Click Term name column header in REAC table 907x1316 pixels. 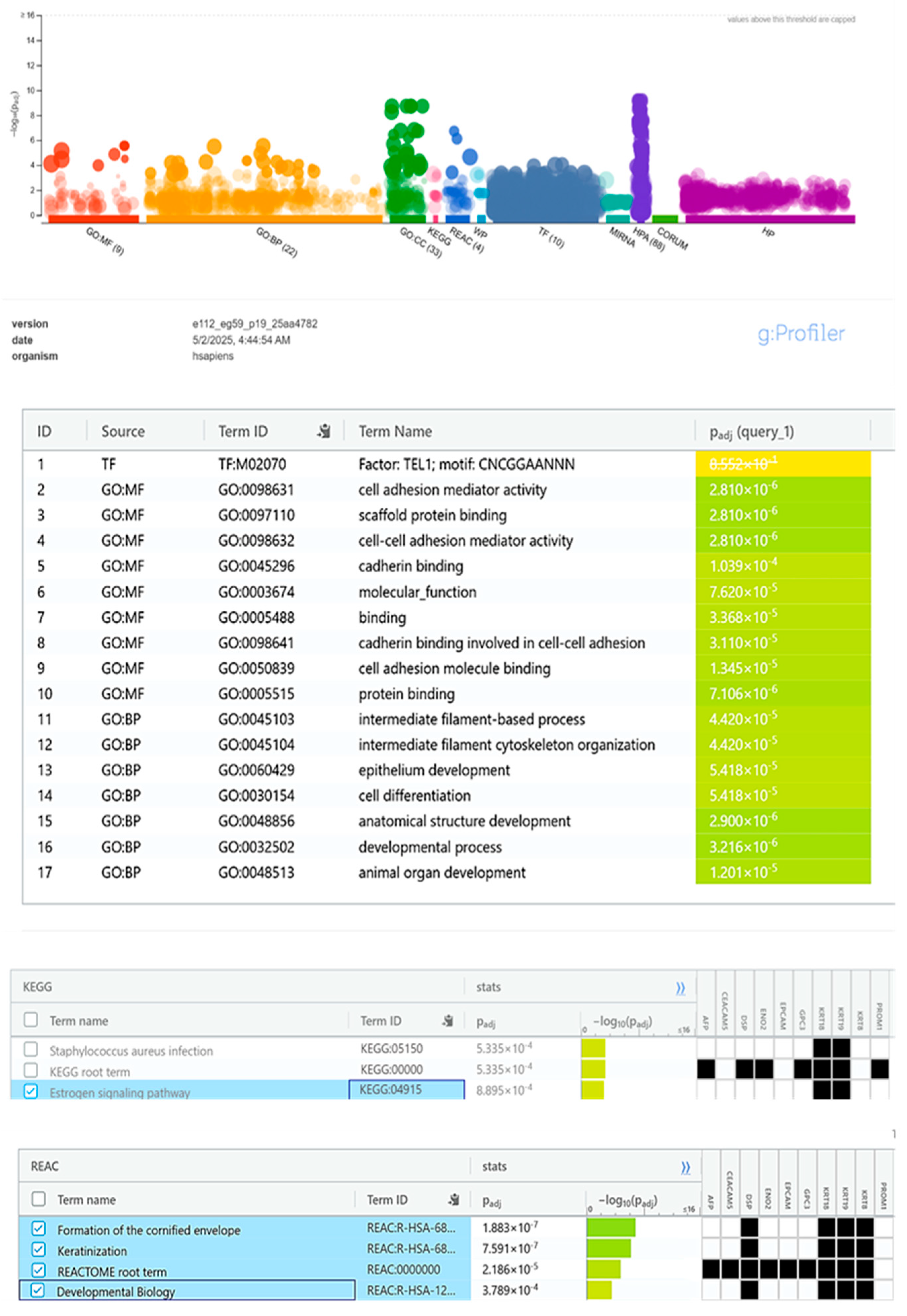tap(86, 1200)
